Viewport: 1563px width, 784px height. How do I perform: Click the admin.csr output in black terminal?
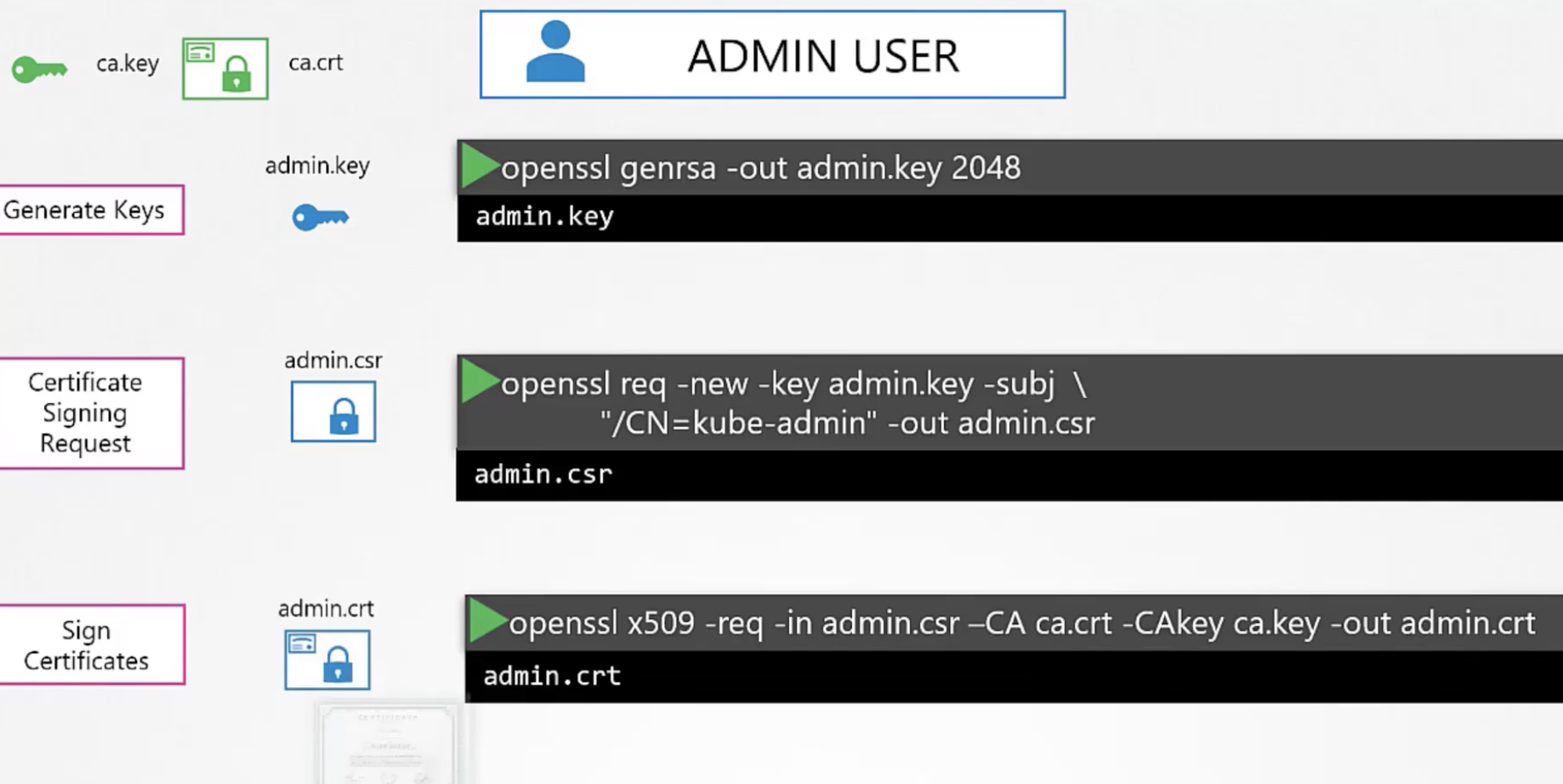(x=543, y=474)
